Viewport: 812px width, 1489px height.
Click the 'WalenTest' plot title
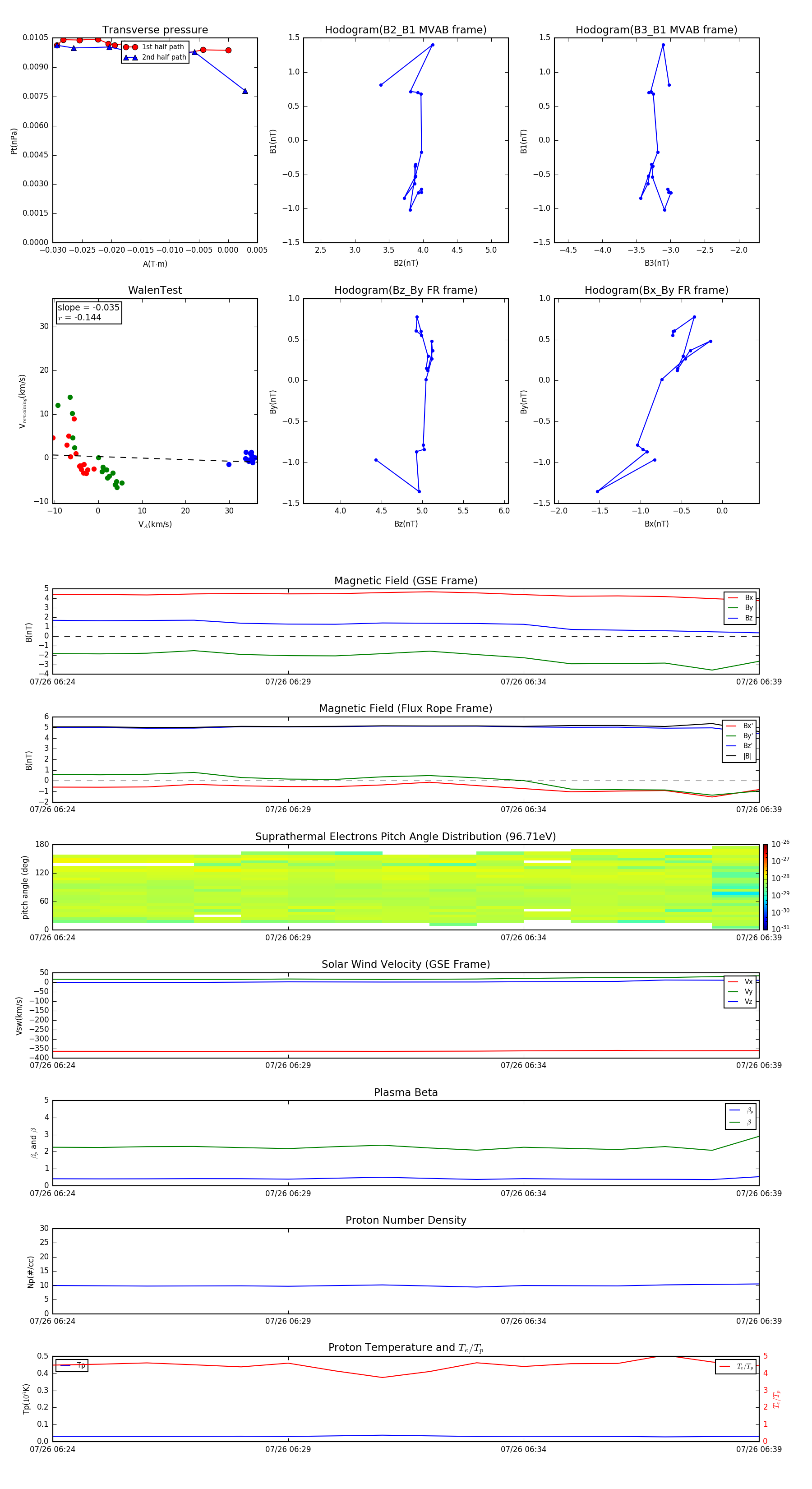[155, 290]
